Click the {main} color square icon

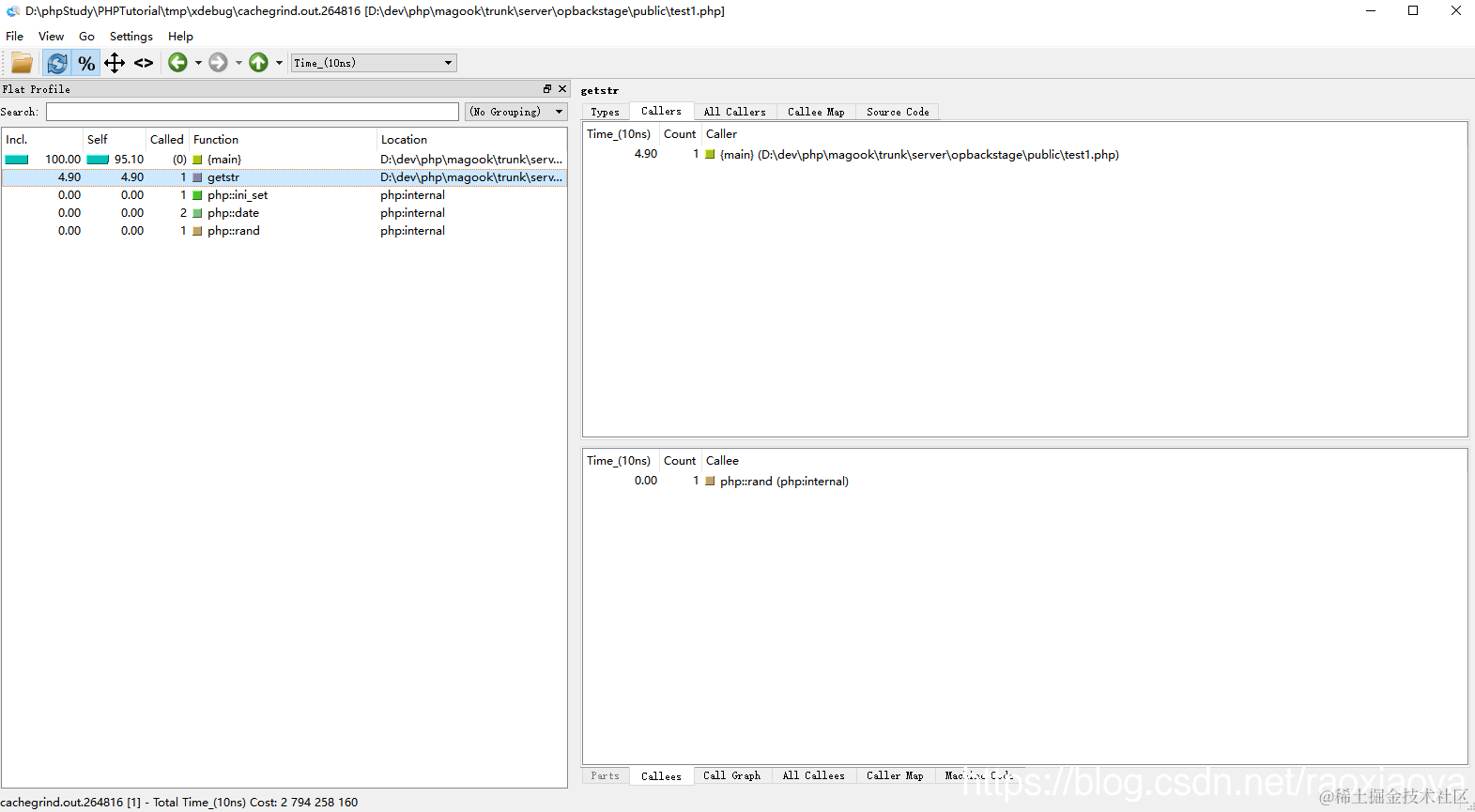pyautogui.click(x=197, y=160)
